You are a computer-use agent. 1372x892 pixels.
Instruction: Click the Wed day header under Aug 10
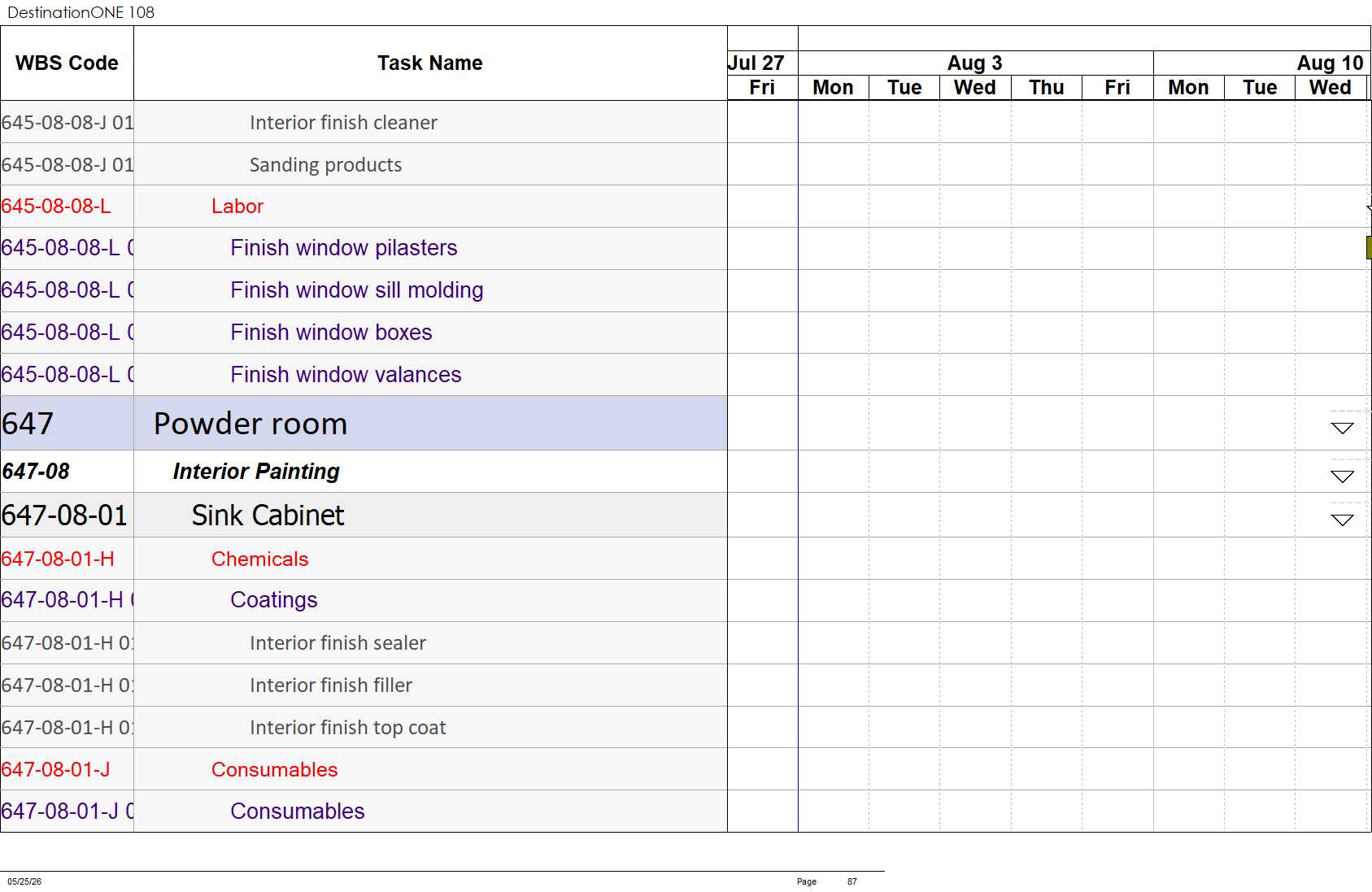[x=1331, y=88]
